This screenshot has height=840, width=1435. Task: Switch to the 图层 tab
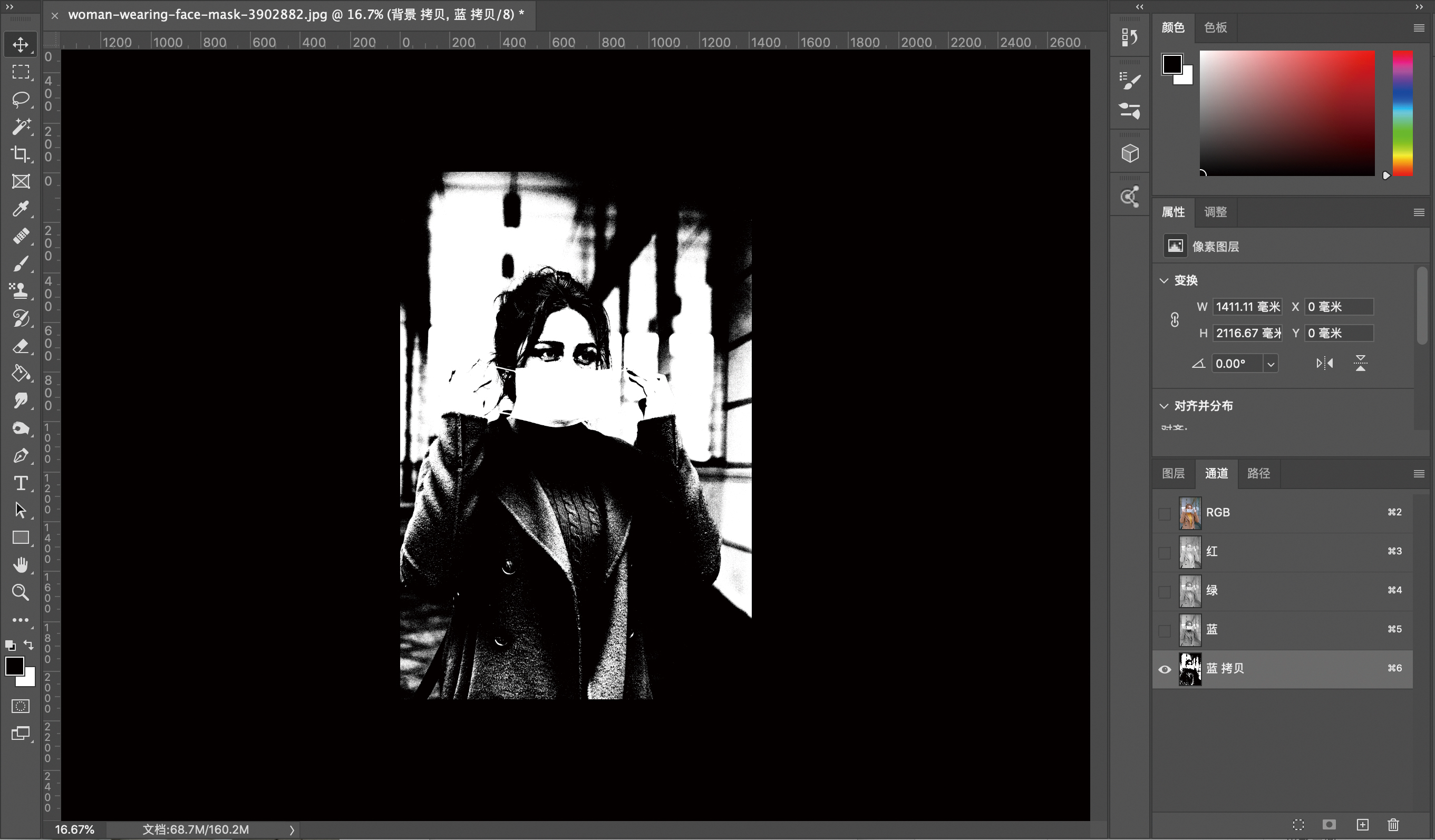(1173, 473)
